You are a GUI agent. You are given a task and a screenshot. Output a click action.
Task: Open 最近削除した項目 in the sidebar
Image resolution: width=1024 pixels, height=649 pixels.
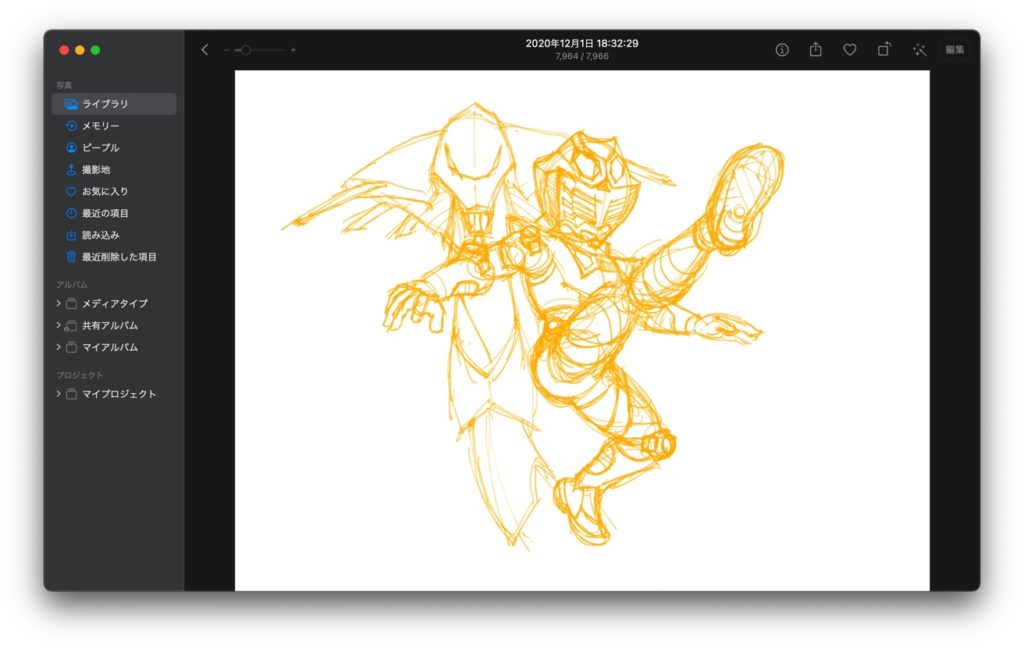114,257
